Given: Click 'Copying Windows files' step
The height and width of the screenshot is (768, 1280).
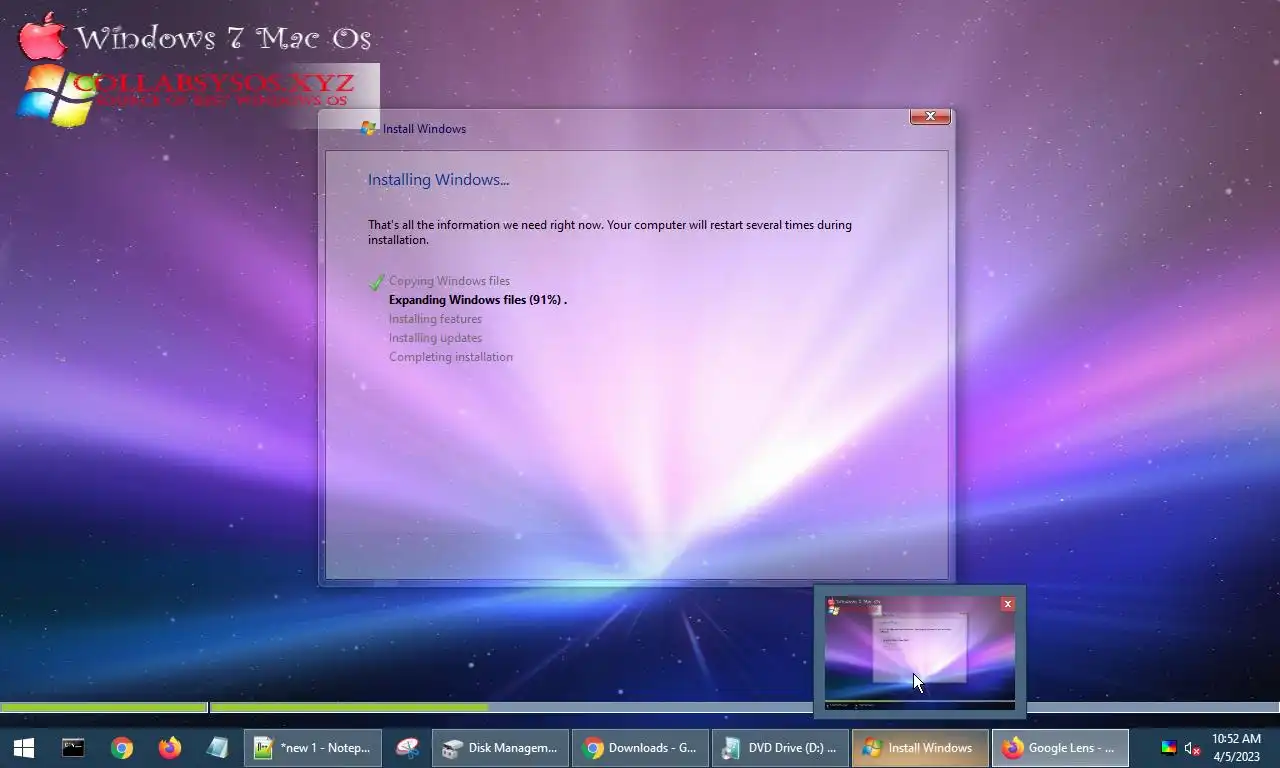Looking at the screenshot, I should [449, 281].
